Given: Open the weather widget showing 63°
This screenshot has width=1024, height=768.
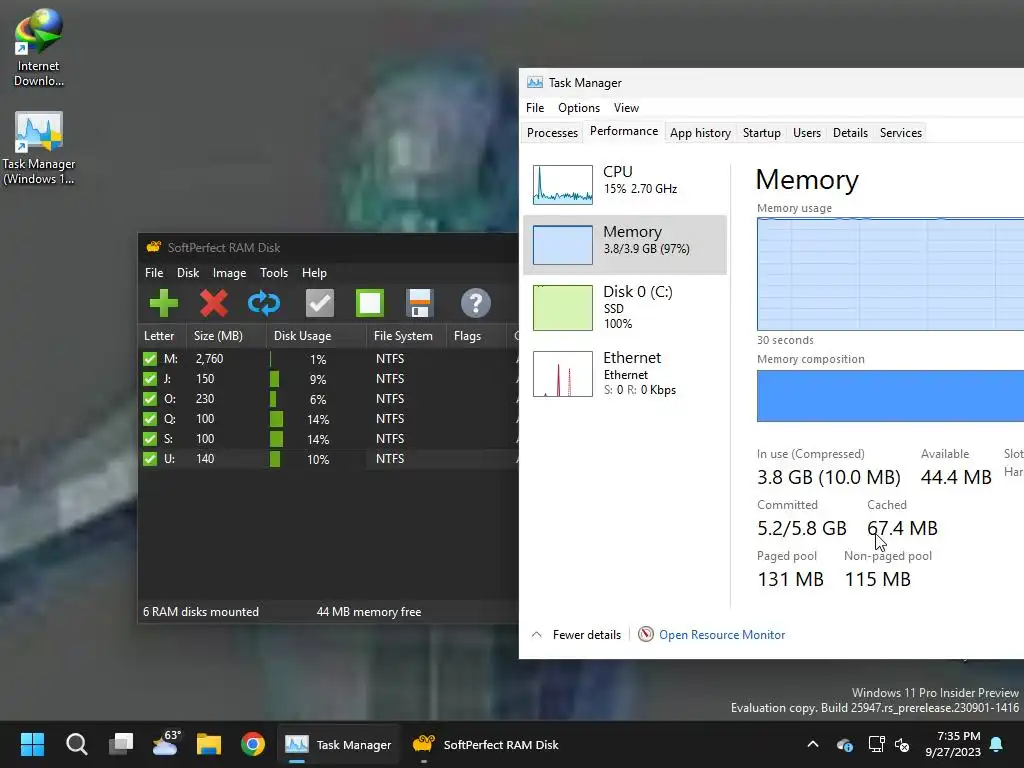Looking at the screenshot, I should 166,743.
